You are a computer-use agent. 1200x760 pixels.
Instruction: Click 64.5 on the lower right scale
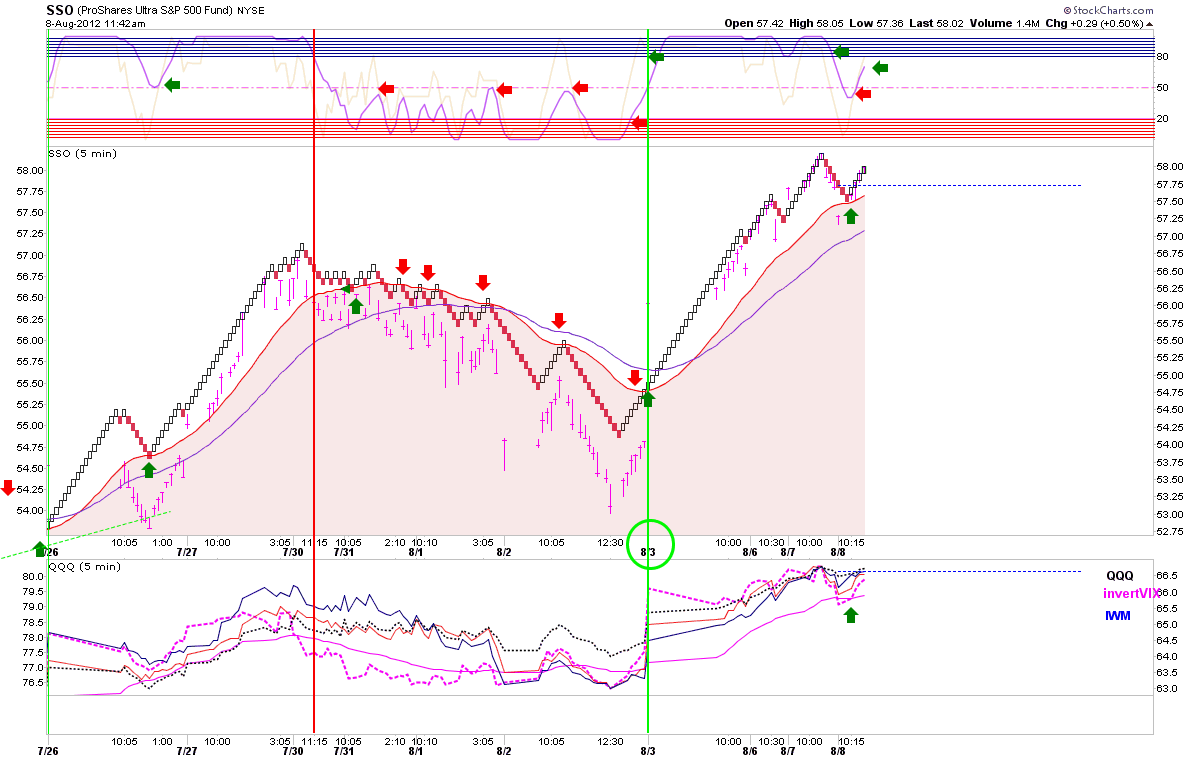[x=1168, y=640]
